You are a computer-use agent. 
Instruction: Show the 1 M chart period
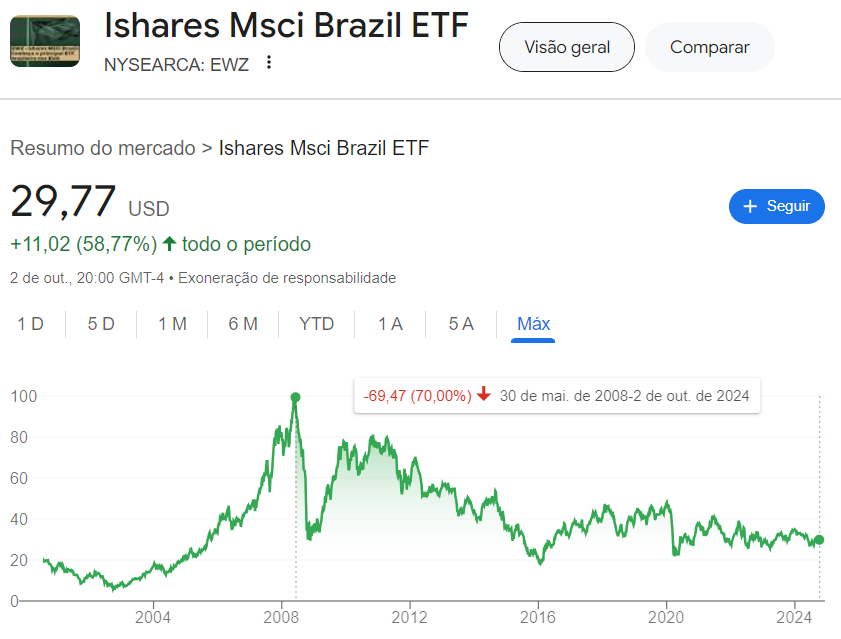[172, 324]
